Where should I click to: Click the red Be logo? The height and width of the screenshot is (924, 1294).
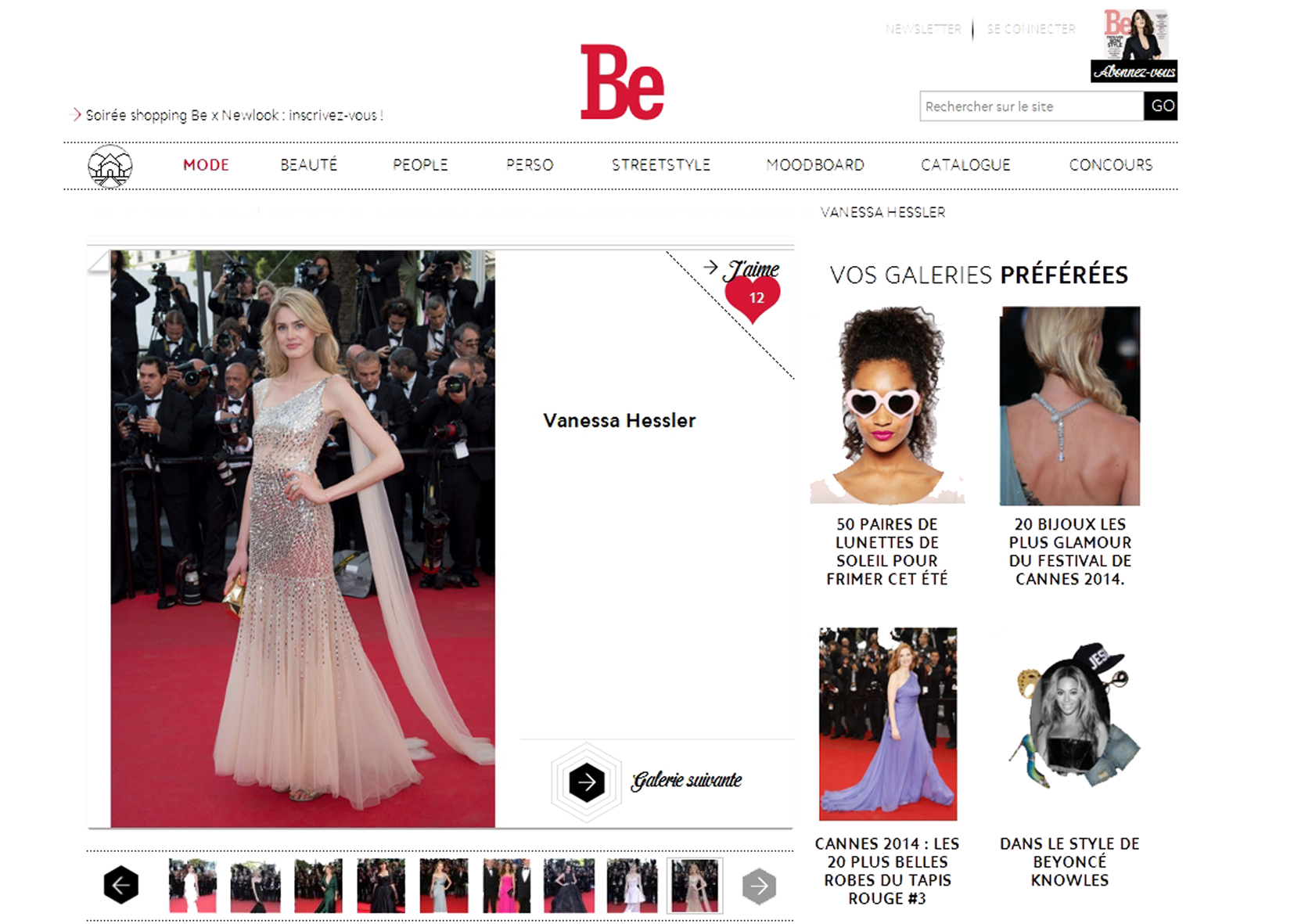pyautogui.click(x=622, y=83)
